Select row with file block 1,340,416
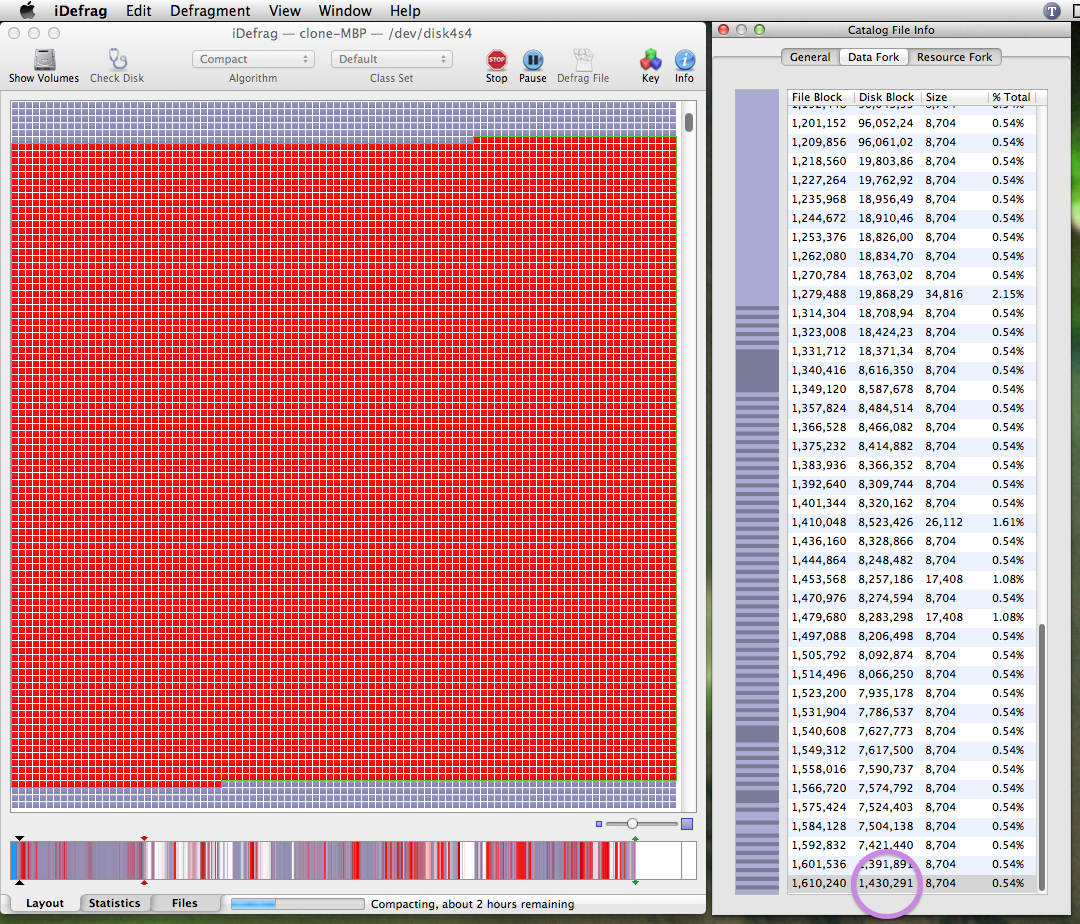This screenshot has width=1080, height=924. click(912, 370)
